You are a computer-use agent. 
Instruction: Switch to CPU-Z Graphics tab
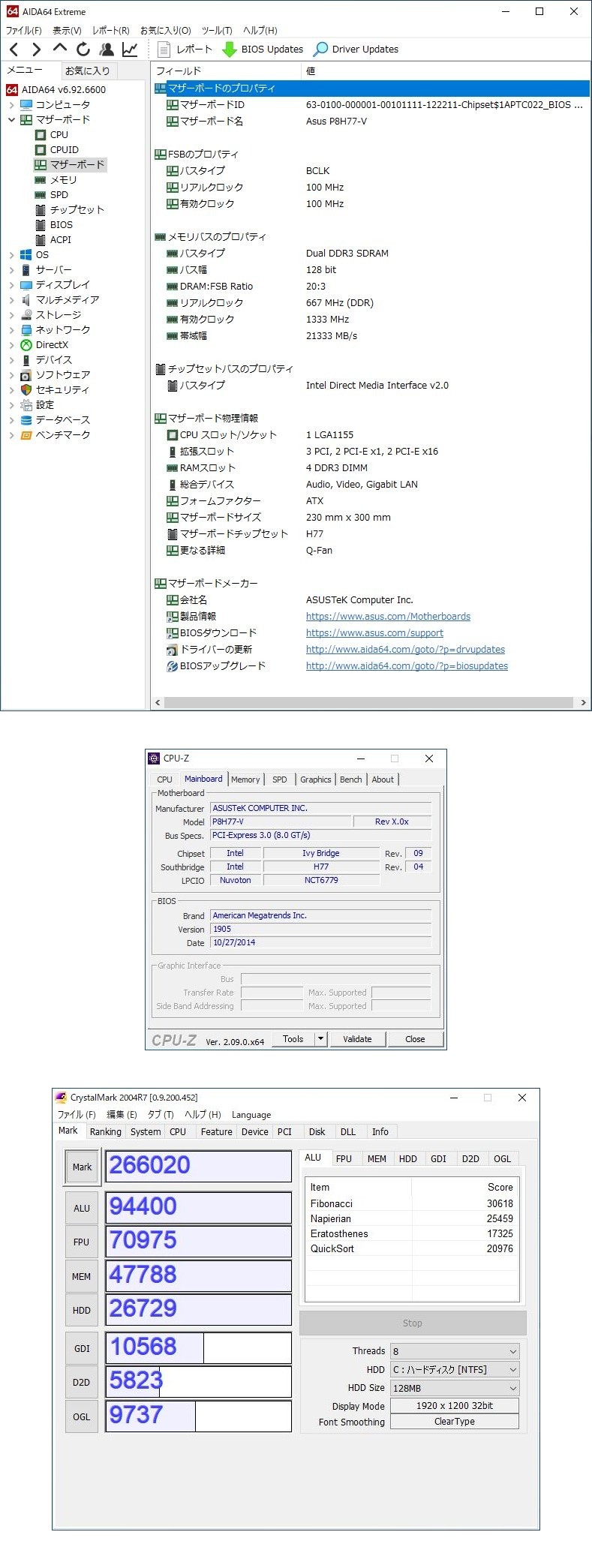(x=315, y=779)
